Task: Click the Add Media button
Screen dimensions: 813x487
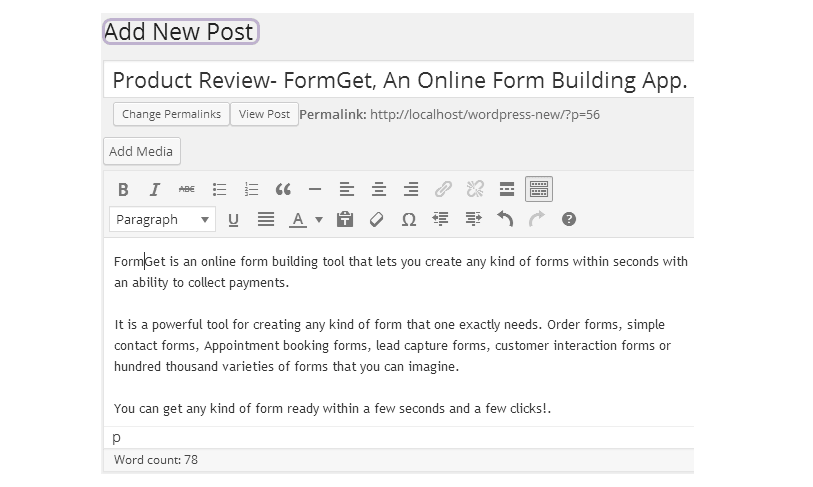Action: (x=142, y=151)
